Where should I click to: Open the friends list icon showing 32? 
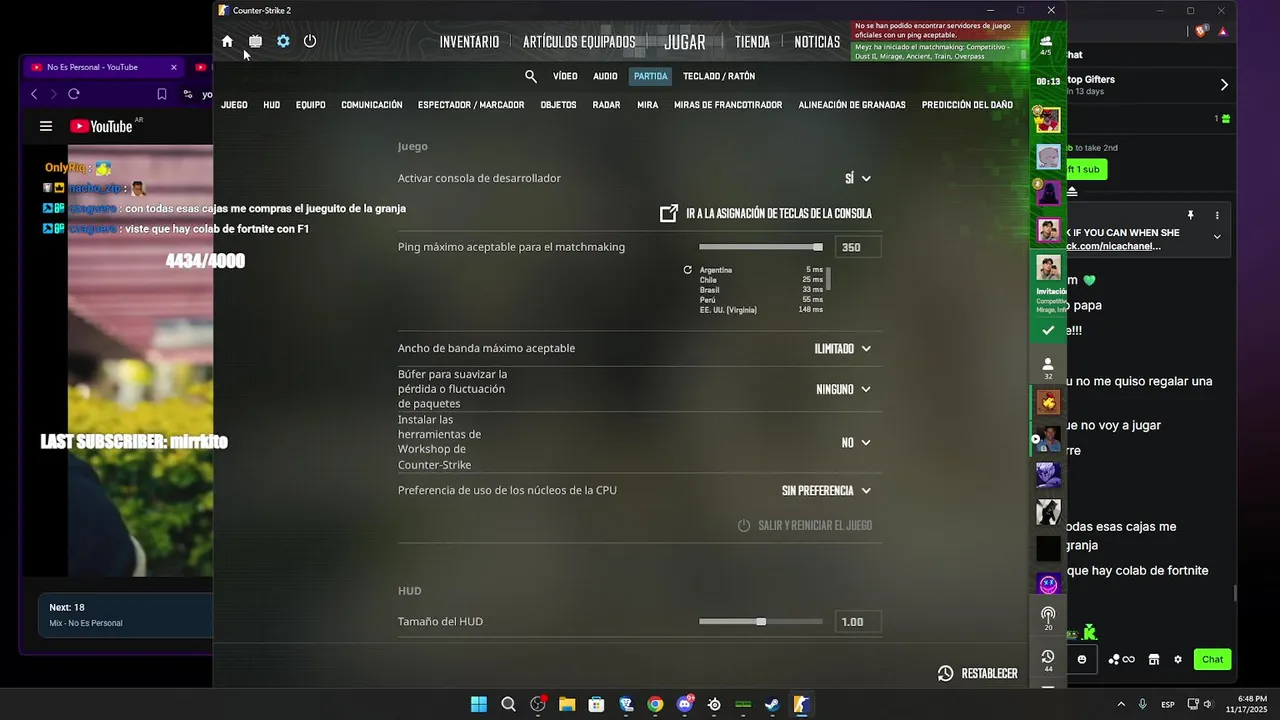(1048, 368)
